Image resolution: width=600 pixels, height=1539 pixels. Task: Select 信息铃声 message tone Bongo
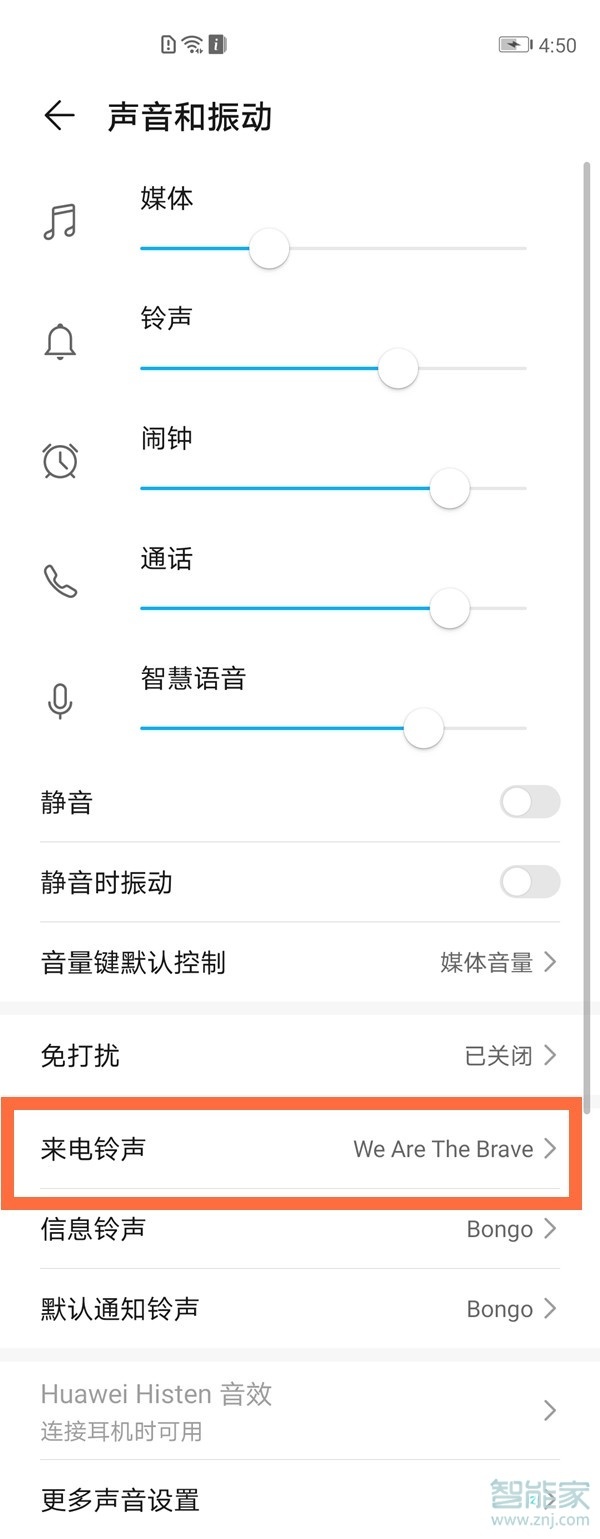point(300,1229)
